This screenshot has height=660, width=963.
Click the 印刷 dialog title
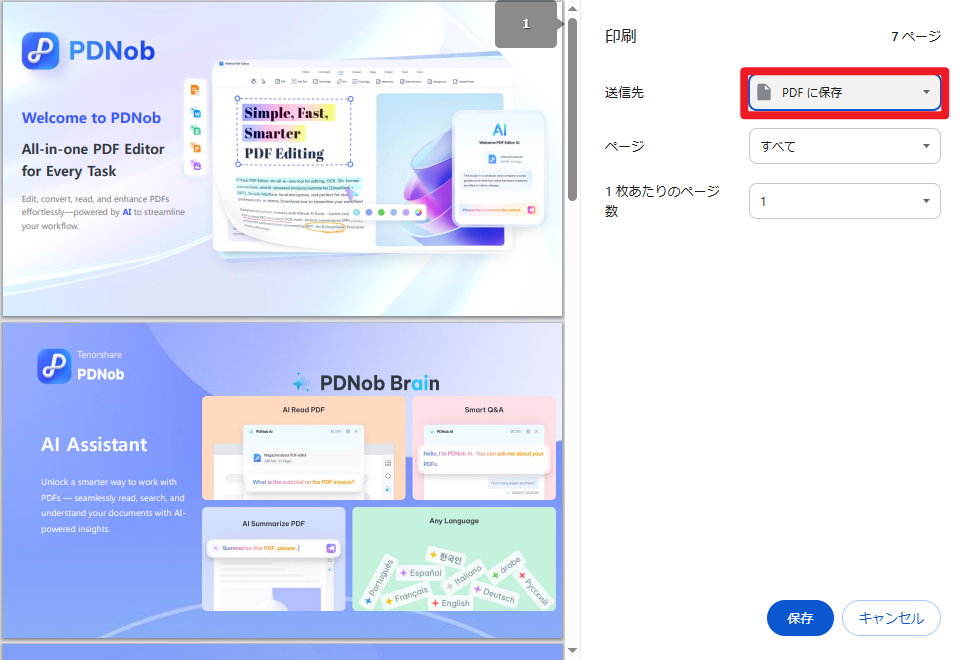[x=620, y=37]
